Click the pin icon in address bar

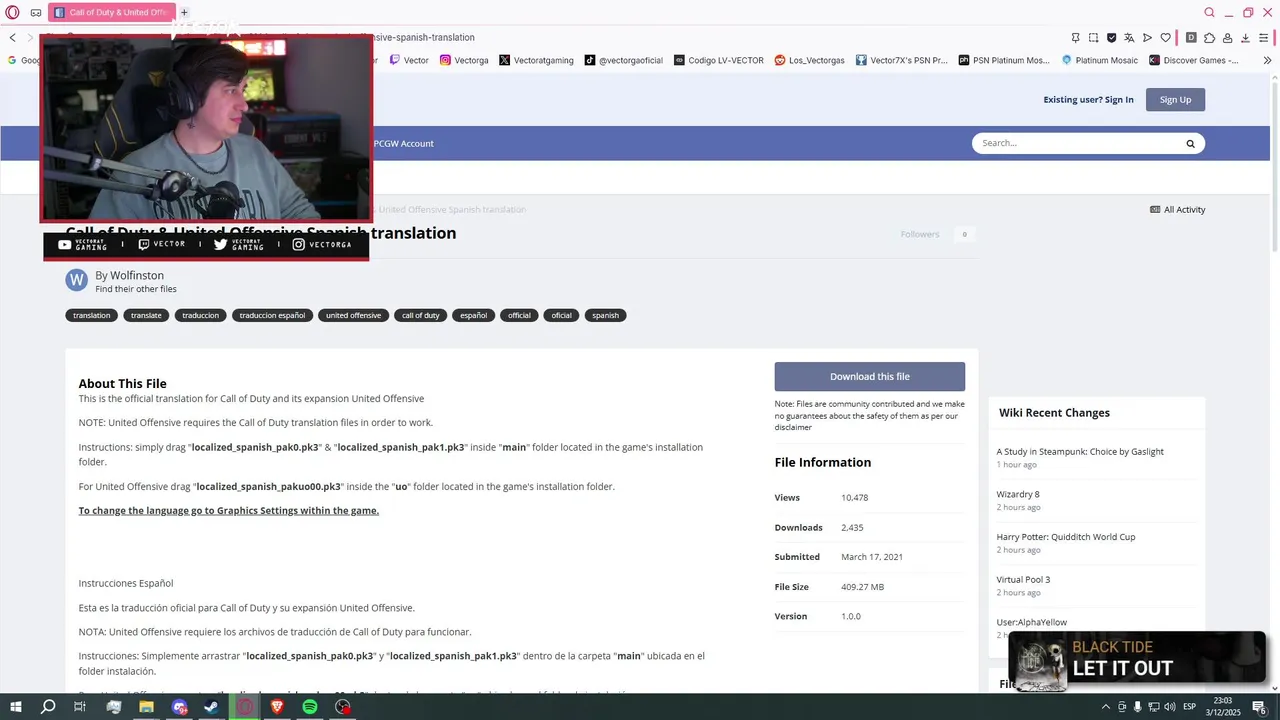click(x=1076, y=38)
